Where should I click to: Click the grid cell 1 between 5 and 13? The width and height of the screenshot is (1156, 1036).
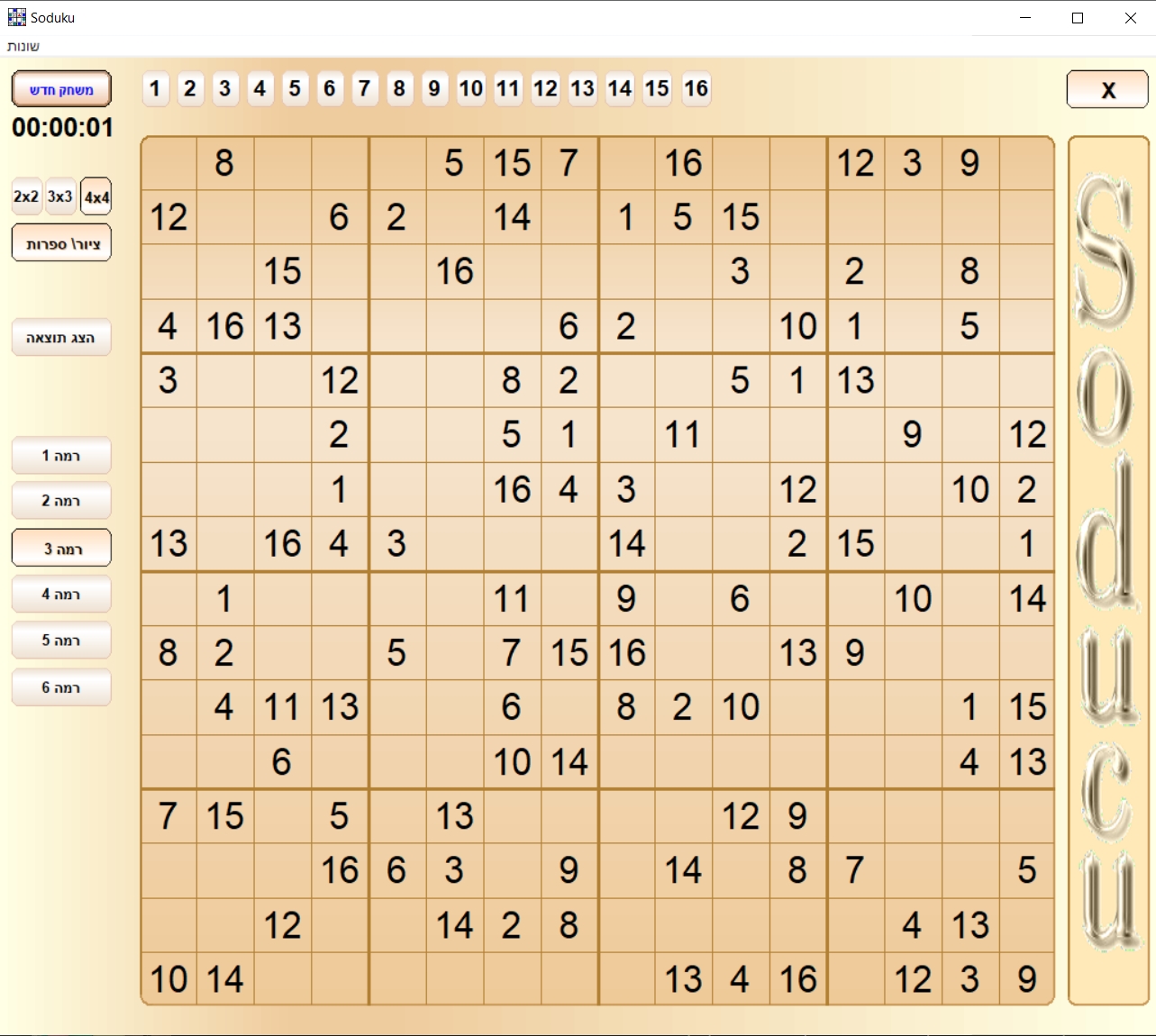pos(797,380)
